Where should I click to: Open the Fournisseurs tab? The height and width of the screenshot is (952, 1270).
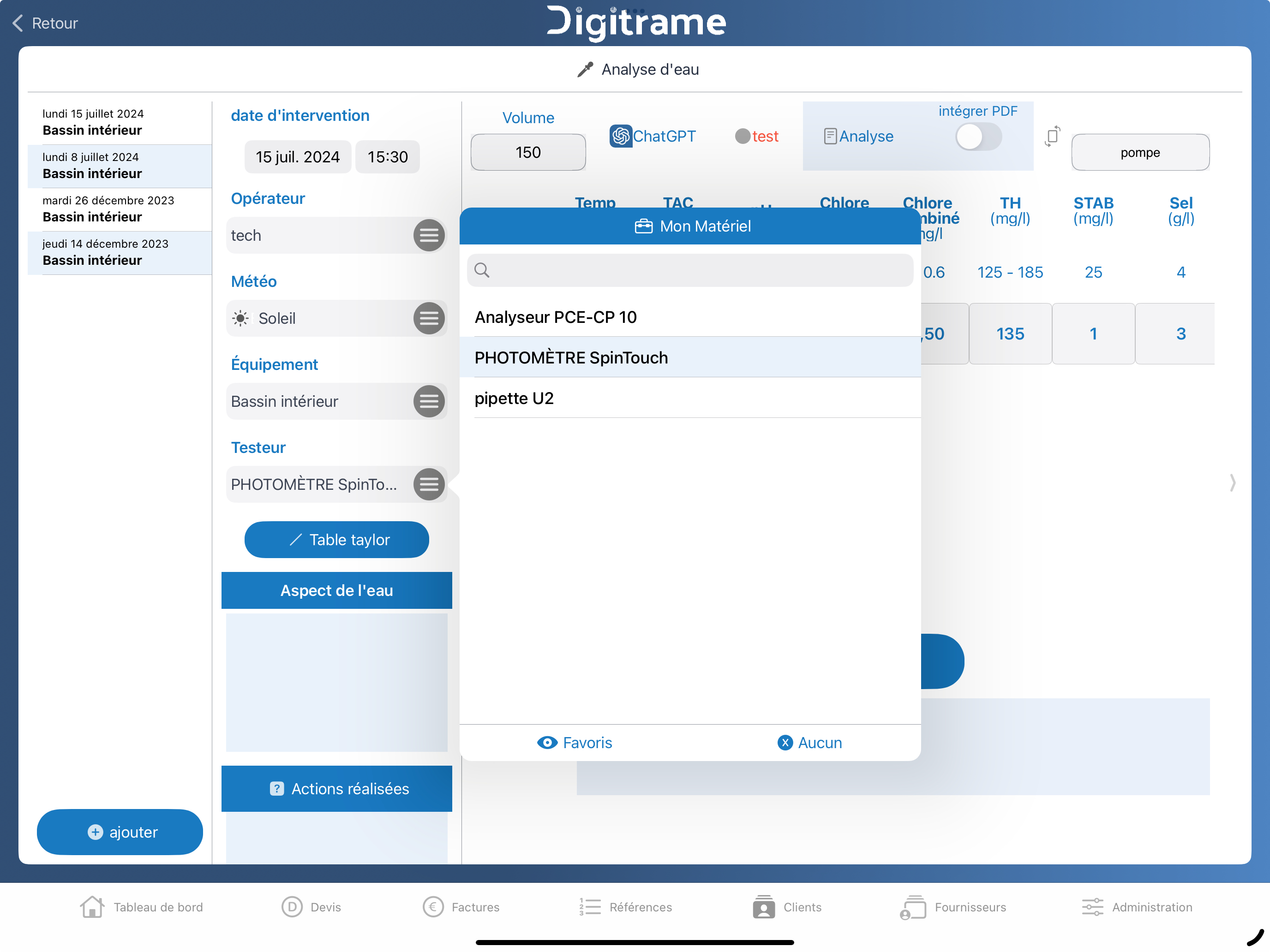pos(953,907)
